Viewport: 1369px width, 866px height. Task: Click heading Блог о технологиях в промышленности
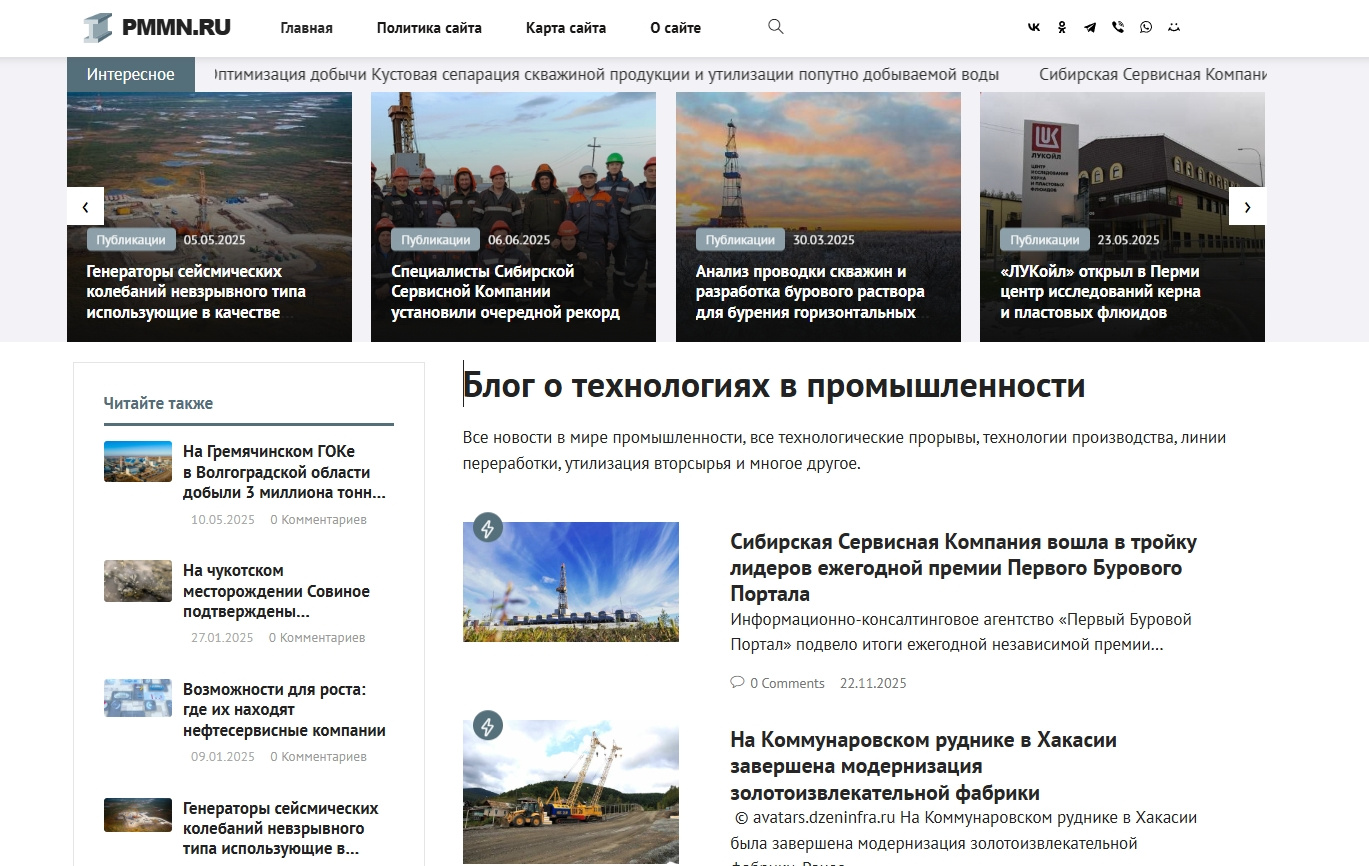click(774, 386)
